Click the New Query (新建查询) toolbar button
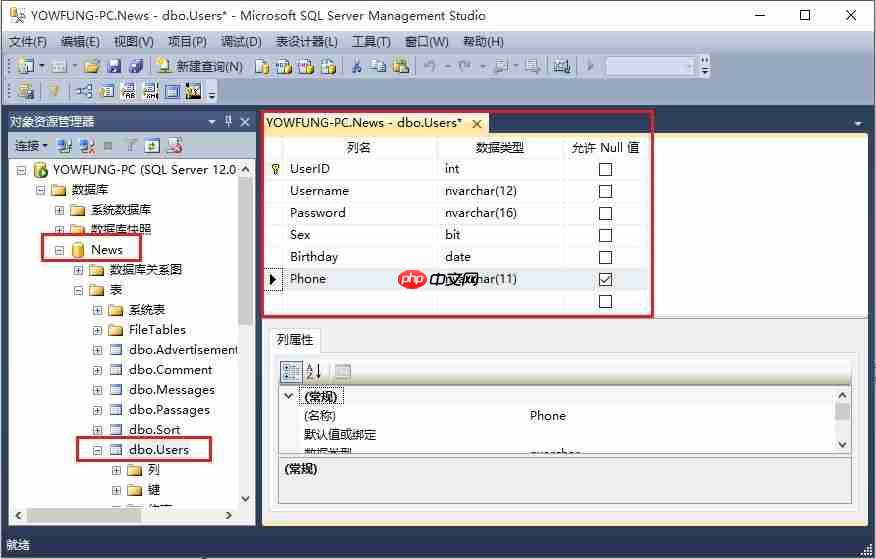 click(200, 66)
